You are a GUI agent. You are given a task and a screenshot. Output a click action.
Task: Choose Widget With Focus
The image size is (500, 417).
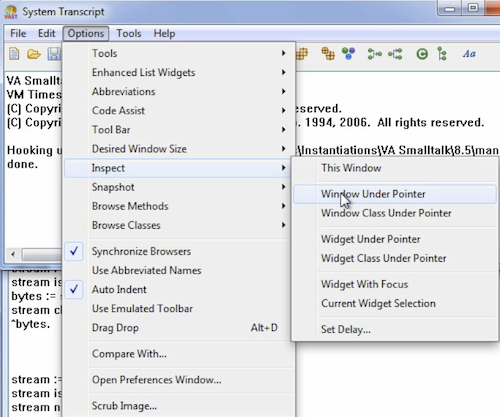point(395,284)
